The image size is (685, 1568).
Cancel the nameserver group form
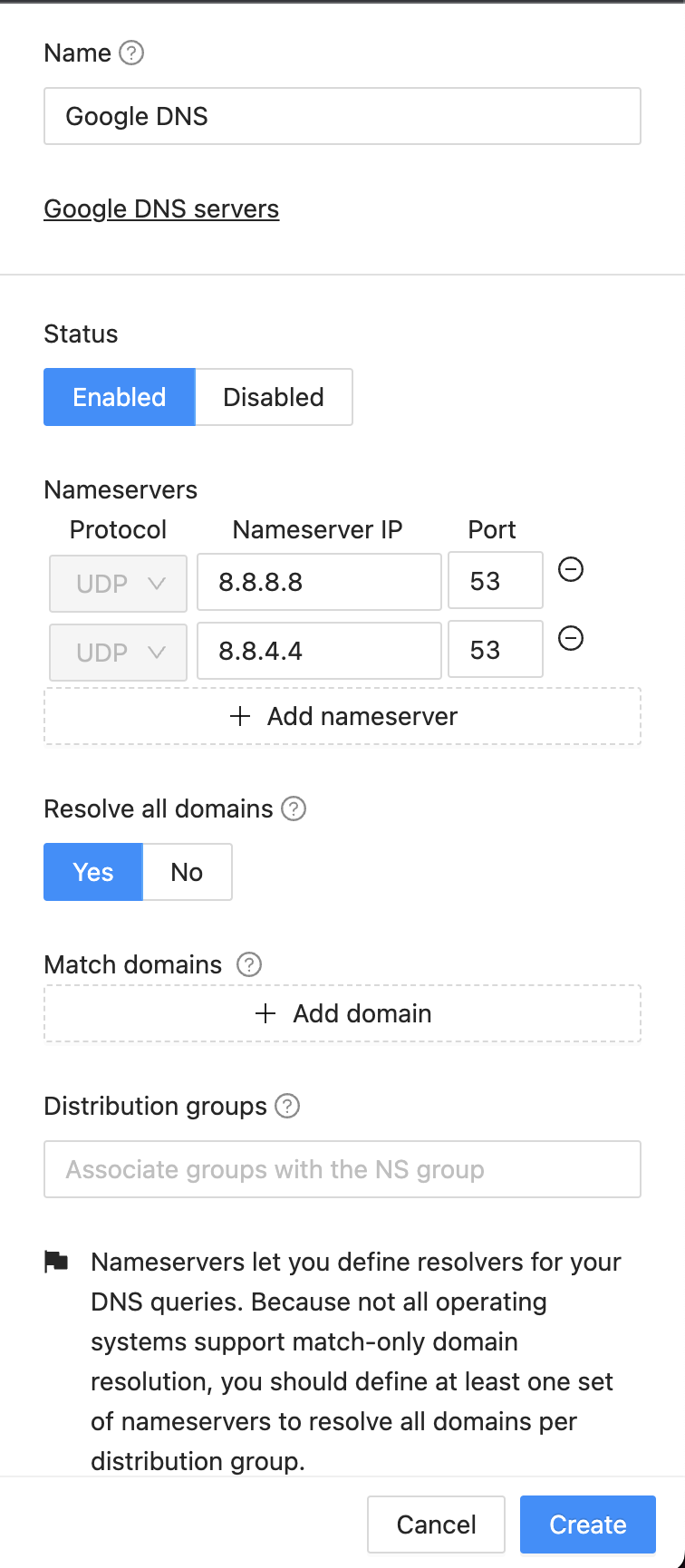click(436, 1524)
